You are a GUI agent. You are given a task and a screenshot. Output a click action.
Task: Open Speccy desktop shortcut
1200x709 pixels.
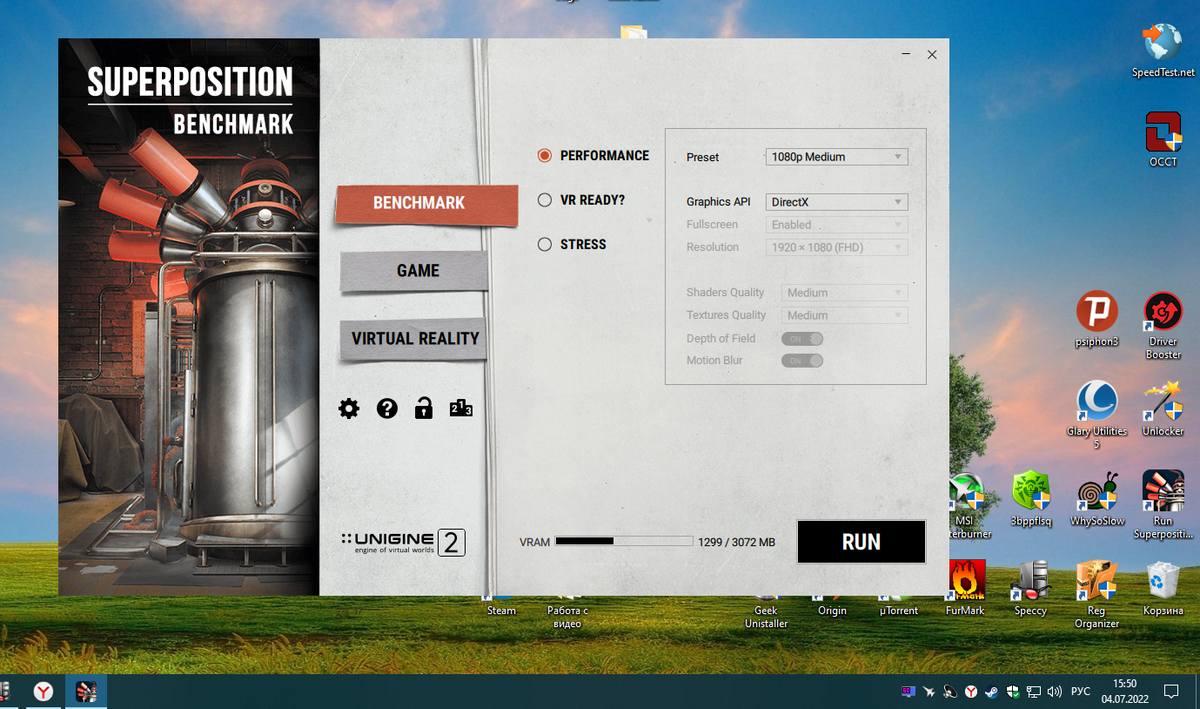(x=1031, y=588)
